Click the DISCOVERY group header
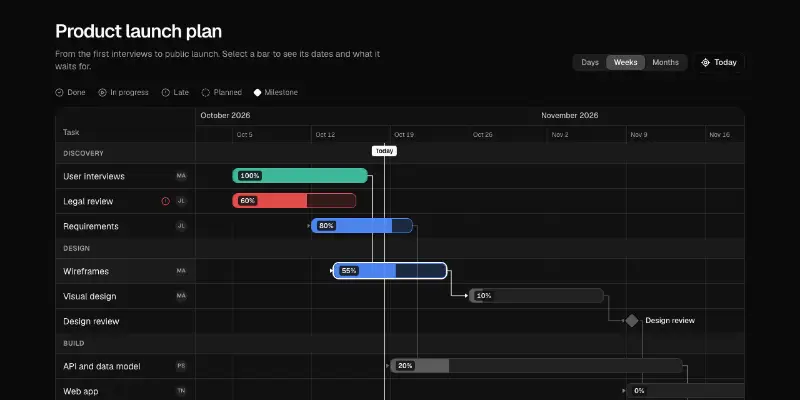 pyautogui.click(x=84, y=153)
